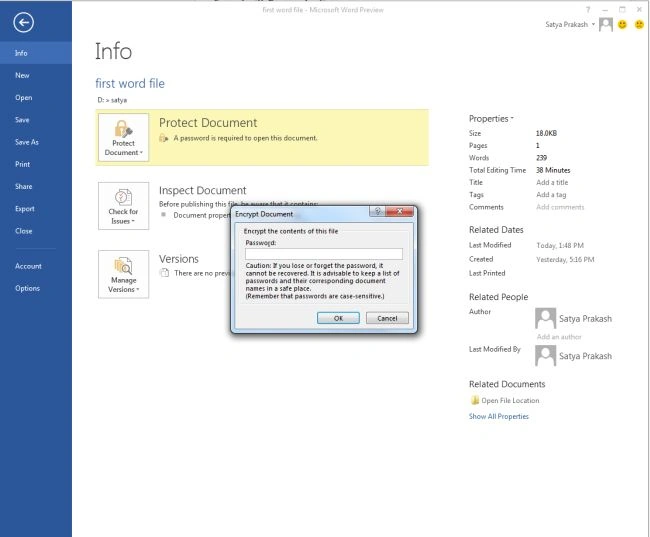Click Last Modified By Satya Prakash avatar
650x537 pixels.
[546, 356]
